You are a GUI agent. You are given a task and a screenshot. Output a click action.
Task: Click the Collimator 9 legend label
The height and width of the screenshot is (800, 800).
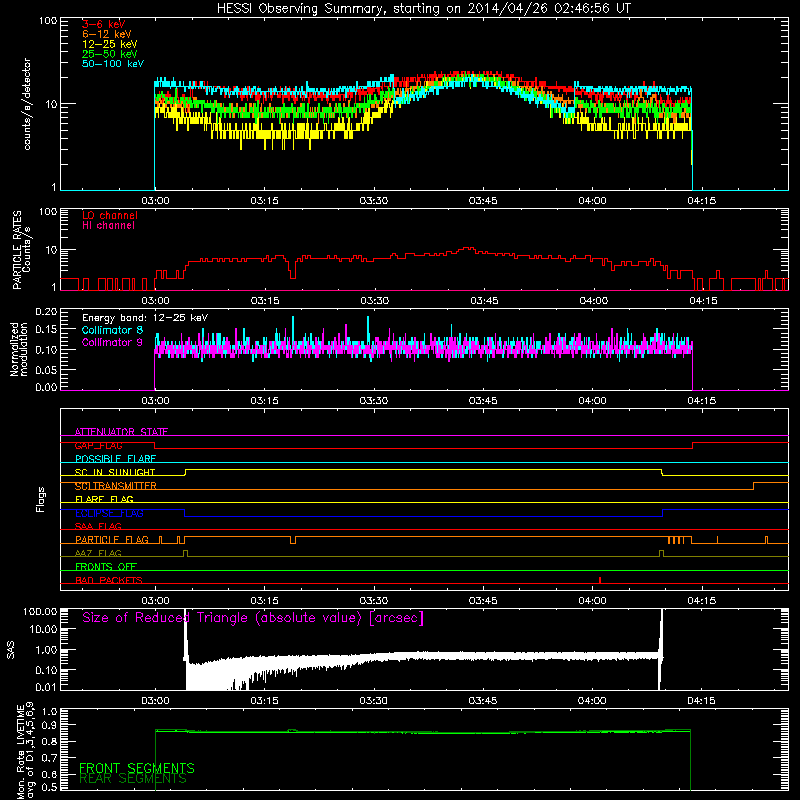112,342
